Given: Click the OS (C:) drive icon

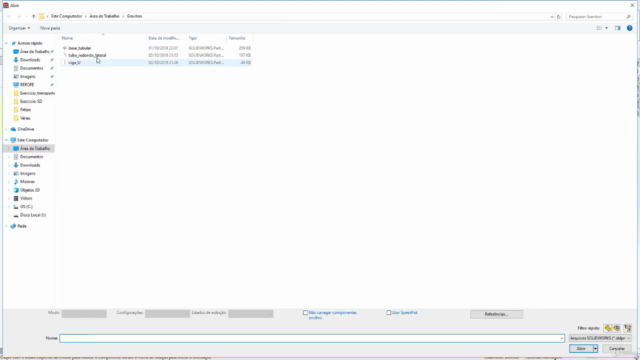Looking at the screenshot, I should (x=16, y=207).
